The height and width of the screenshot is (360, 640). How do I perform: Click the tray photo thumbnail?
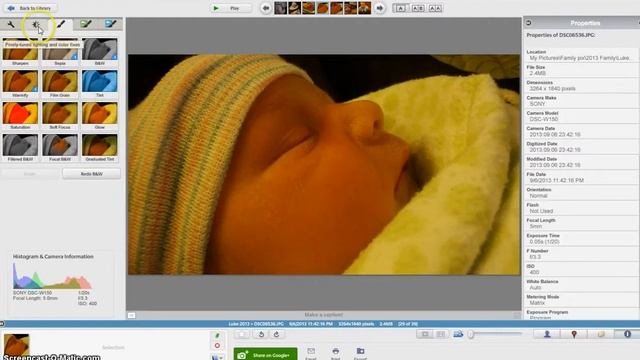16,345
